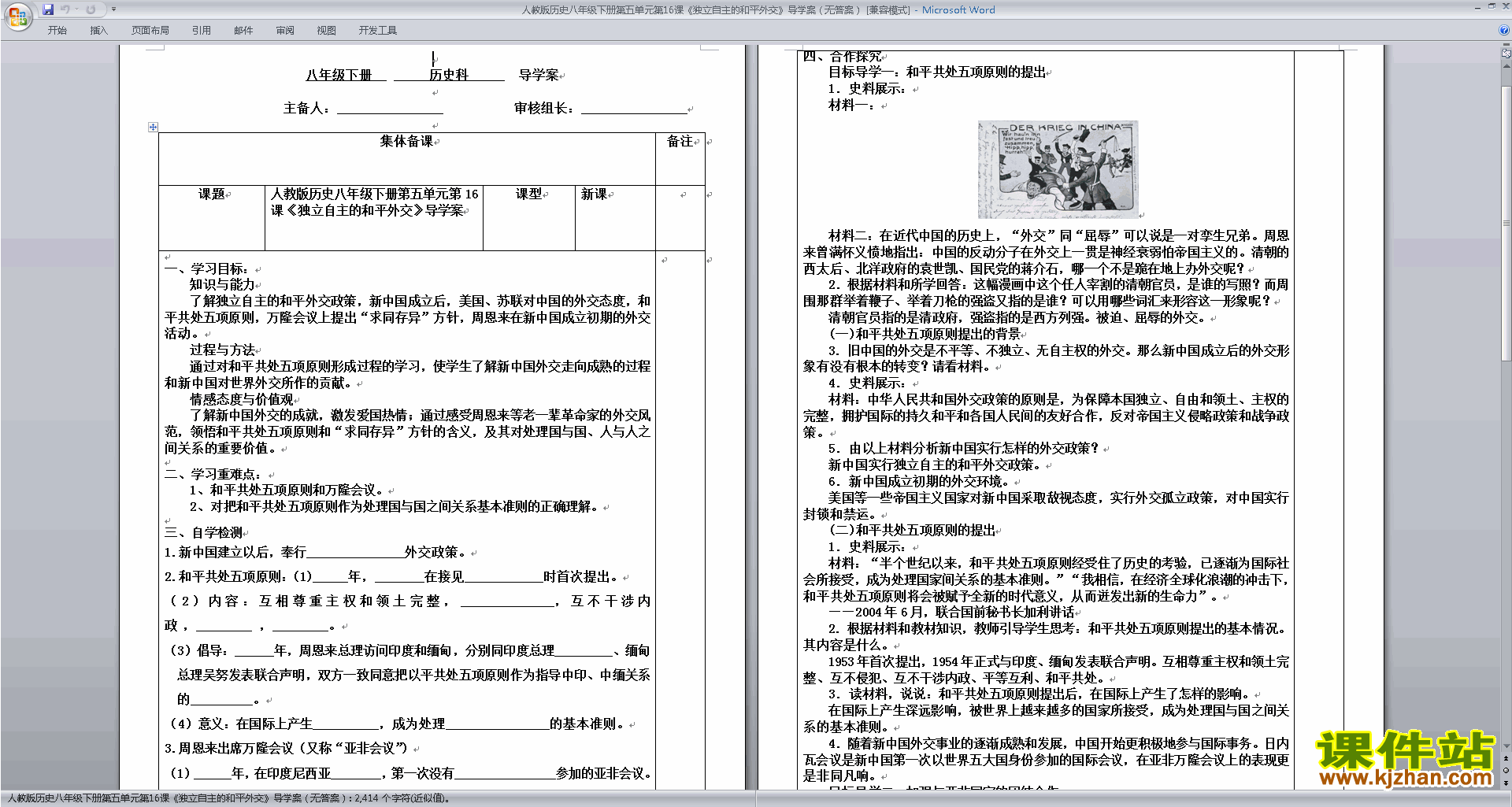Click the heading 一、学习目标：
Screen dimensions: 1512x807
point(209,268)
